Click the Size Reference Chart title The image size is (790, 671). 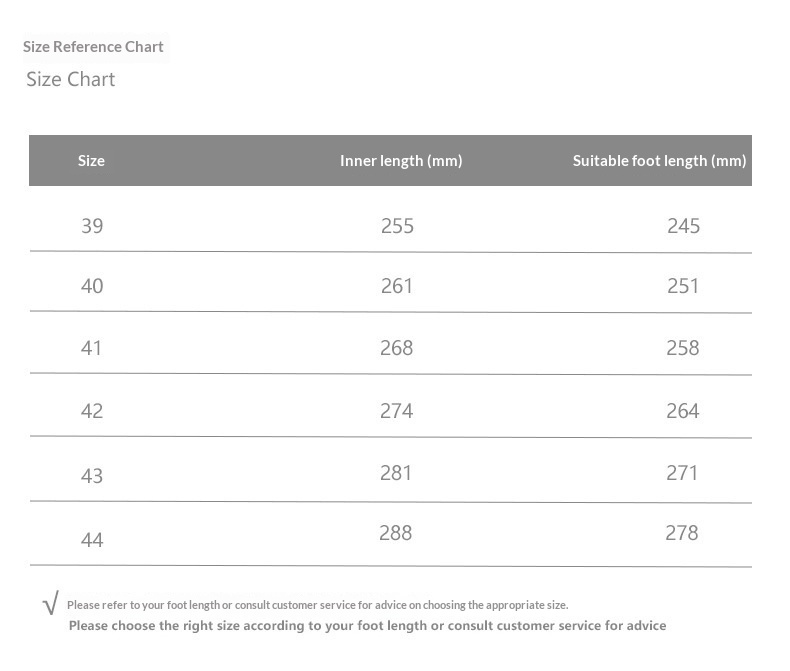point(93,47)
